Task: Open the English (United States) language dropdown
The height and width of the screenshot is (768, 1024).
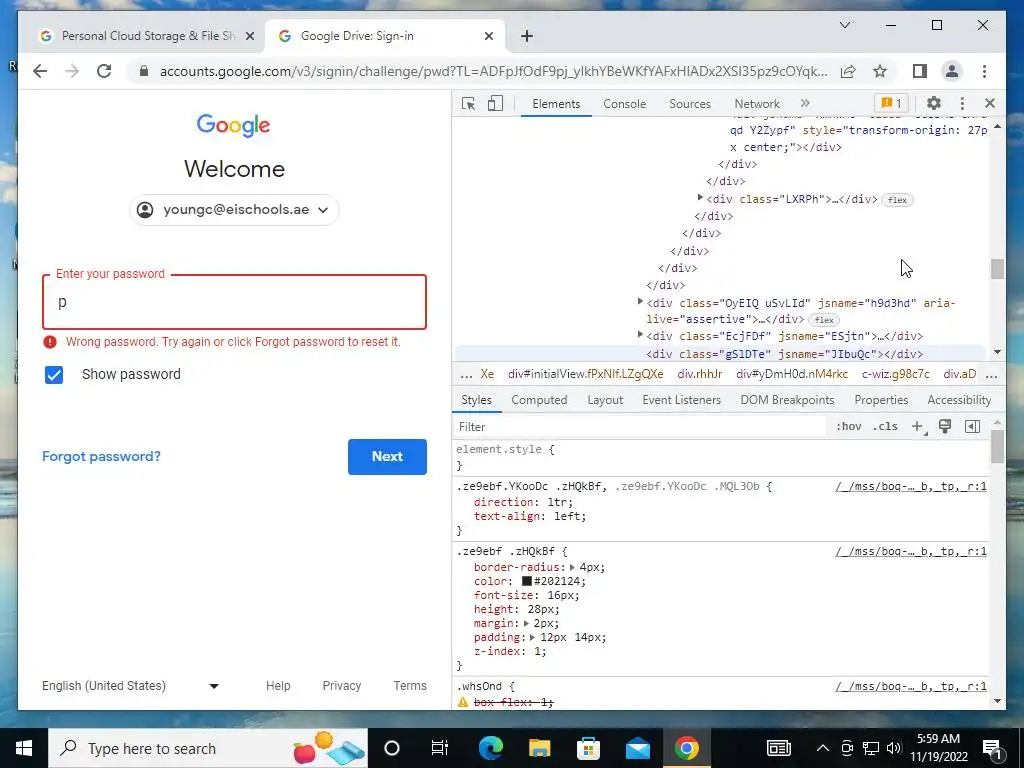Action: [x=131, y=686]
